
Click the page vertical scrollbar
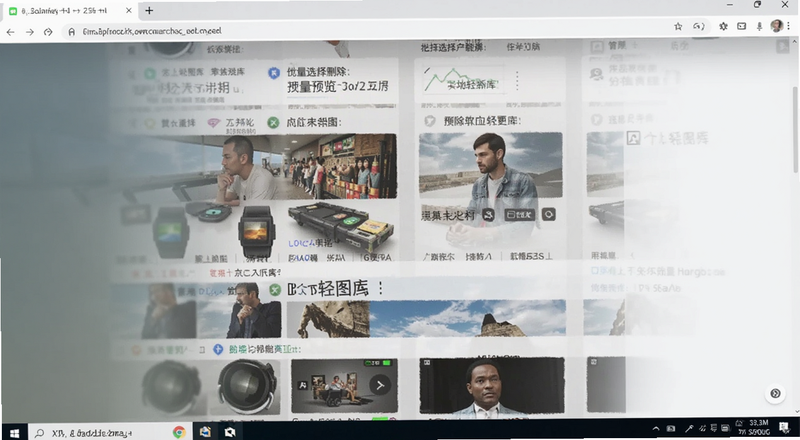pyautogui.click(x=794, y=130)
